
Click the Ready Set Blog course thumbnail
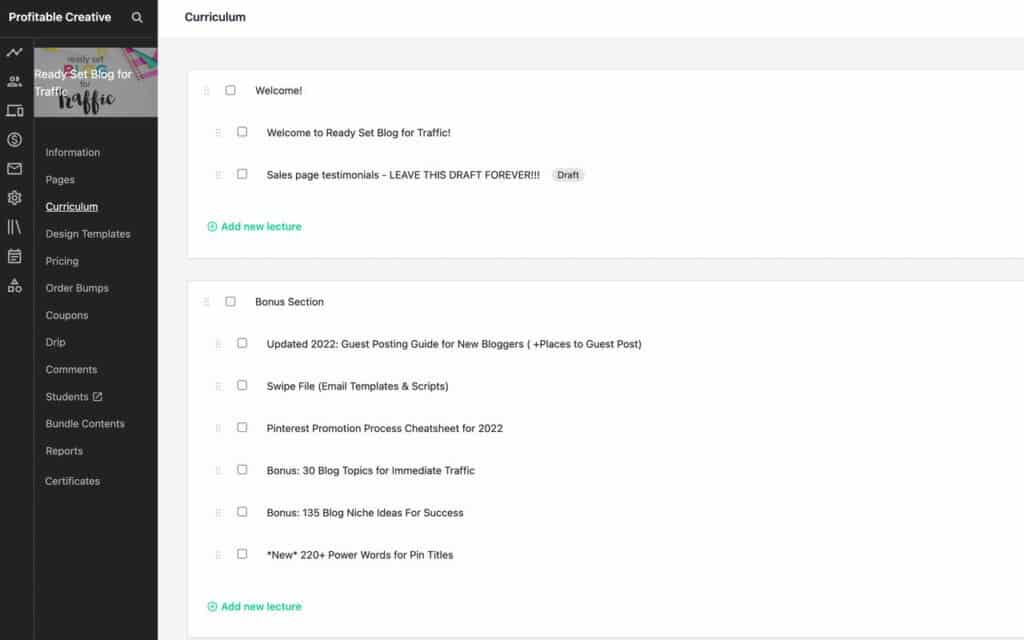point(96,81)
